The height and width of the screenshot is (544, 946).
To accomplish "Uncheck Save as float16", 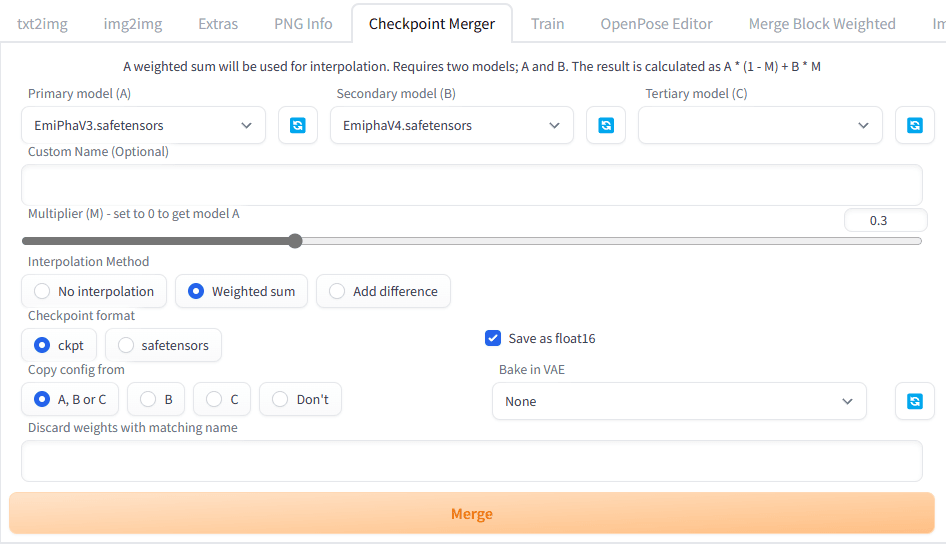I will [x=493, y=338].
